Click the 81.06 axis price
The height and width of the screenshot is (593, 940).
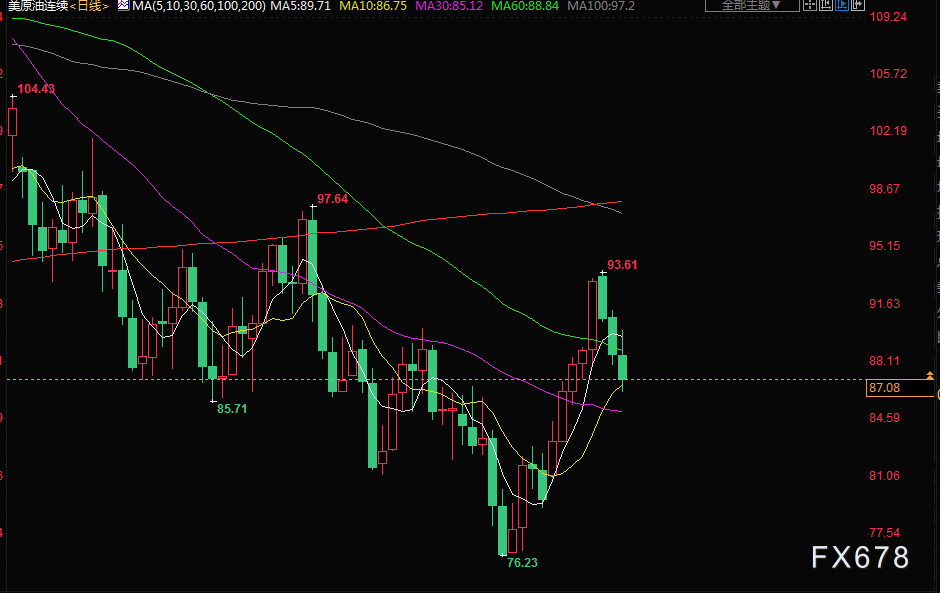tap(885, 475)
